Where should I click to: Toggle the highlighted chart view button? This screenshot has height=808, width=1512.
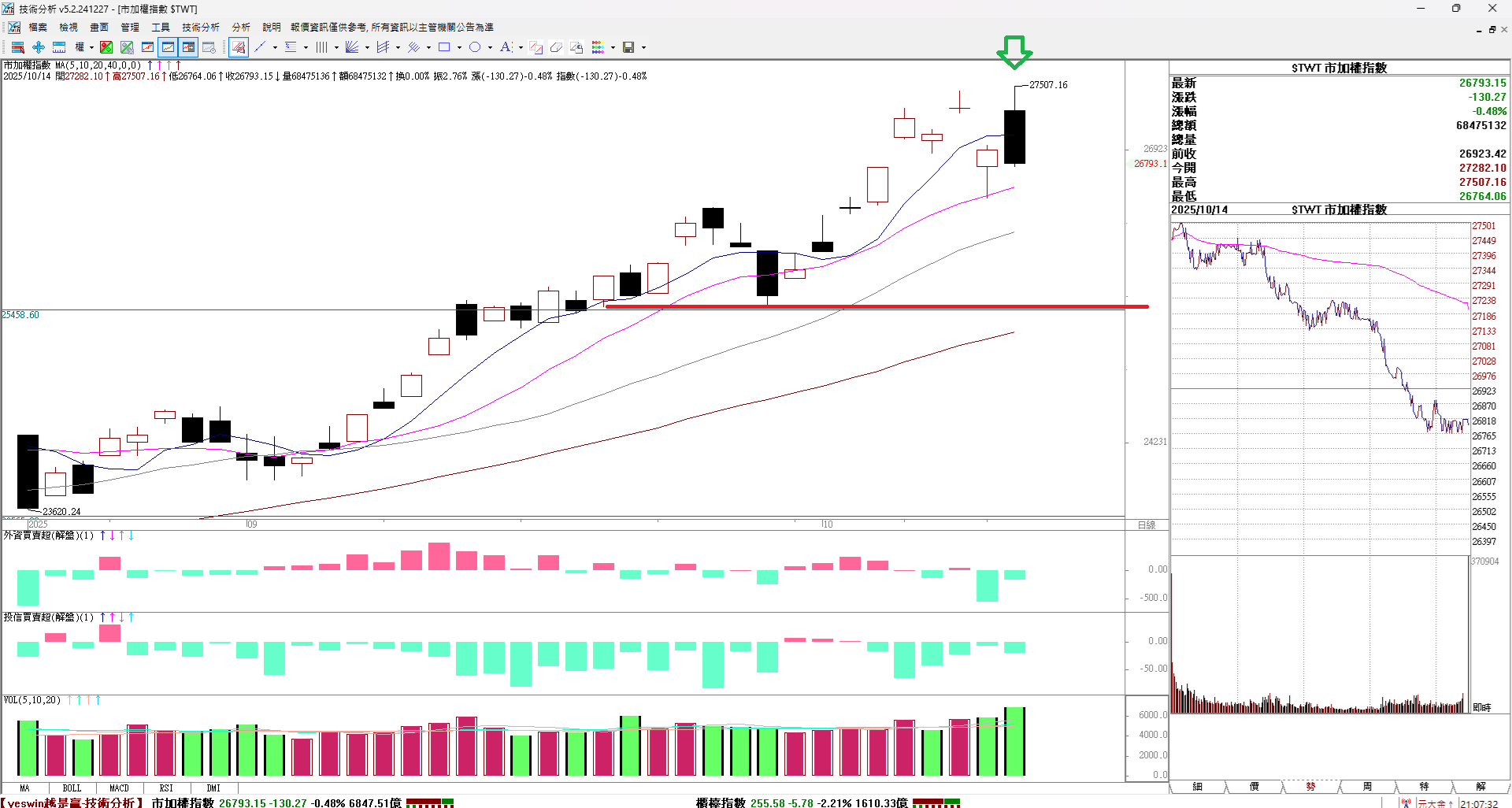[168, 47]
